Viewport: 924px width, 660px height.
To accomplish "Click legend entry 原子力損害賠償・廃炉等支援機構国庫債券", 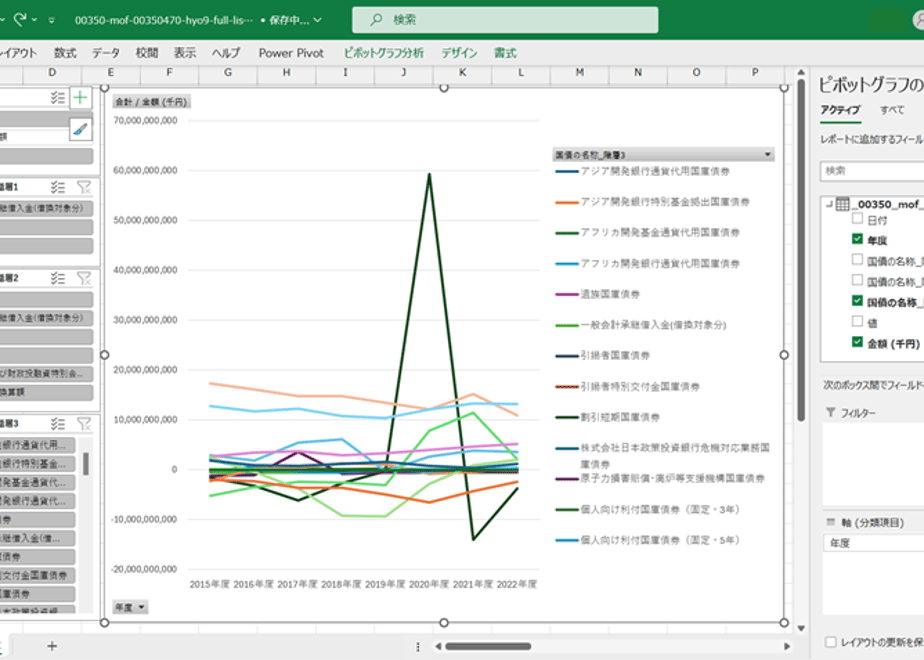I will 660,478.
